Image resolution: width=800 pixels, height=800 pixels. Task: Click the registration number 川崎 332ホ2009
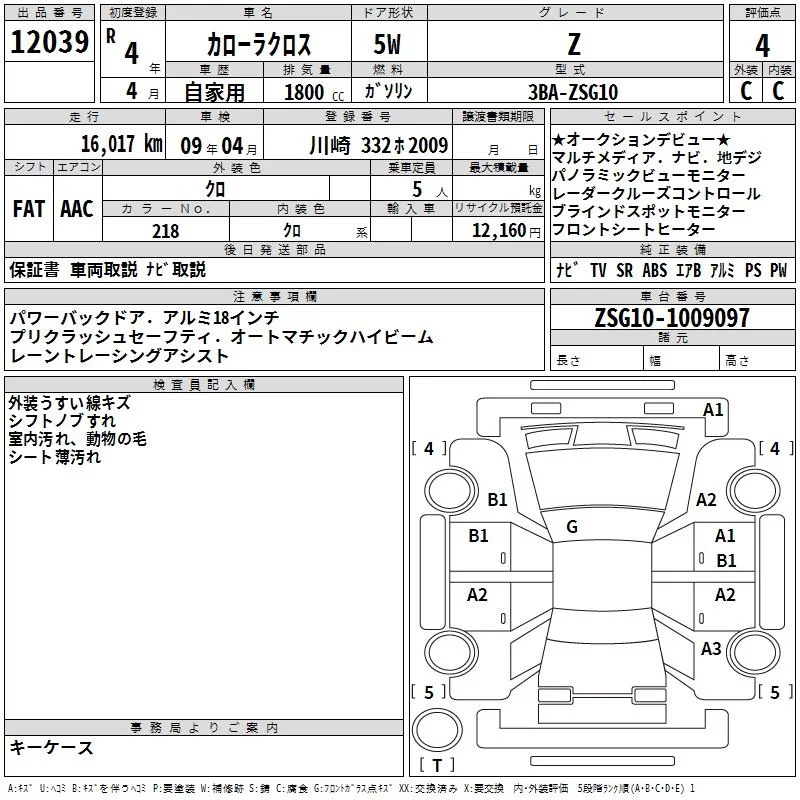click(x=378, y=145)
